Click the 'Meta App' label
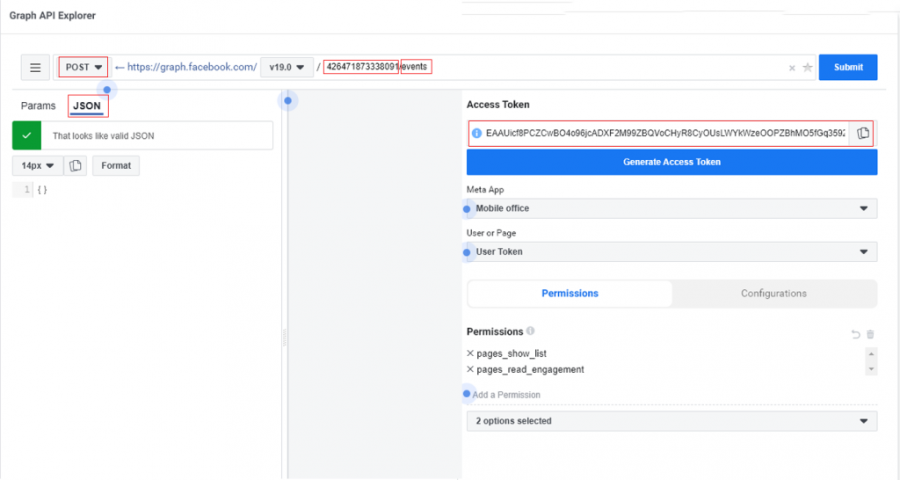Screen dimensions: 900x480 [485, 189]
